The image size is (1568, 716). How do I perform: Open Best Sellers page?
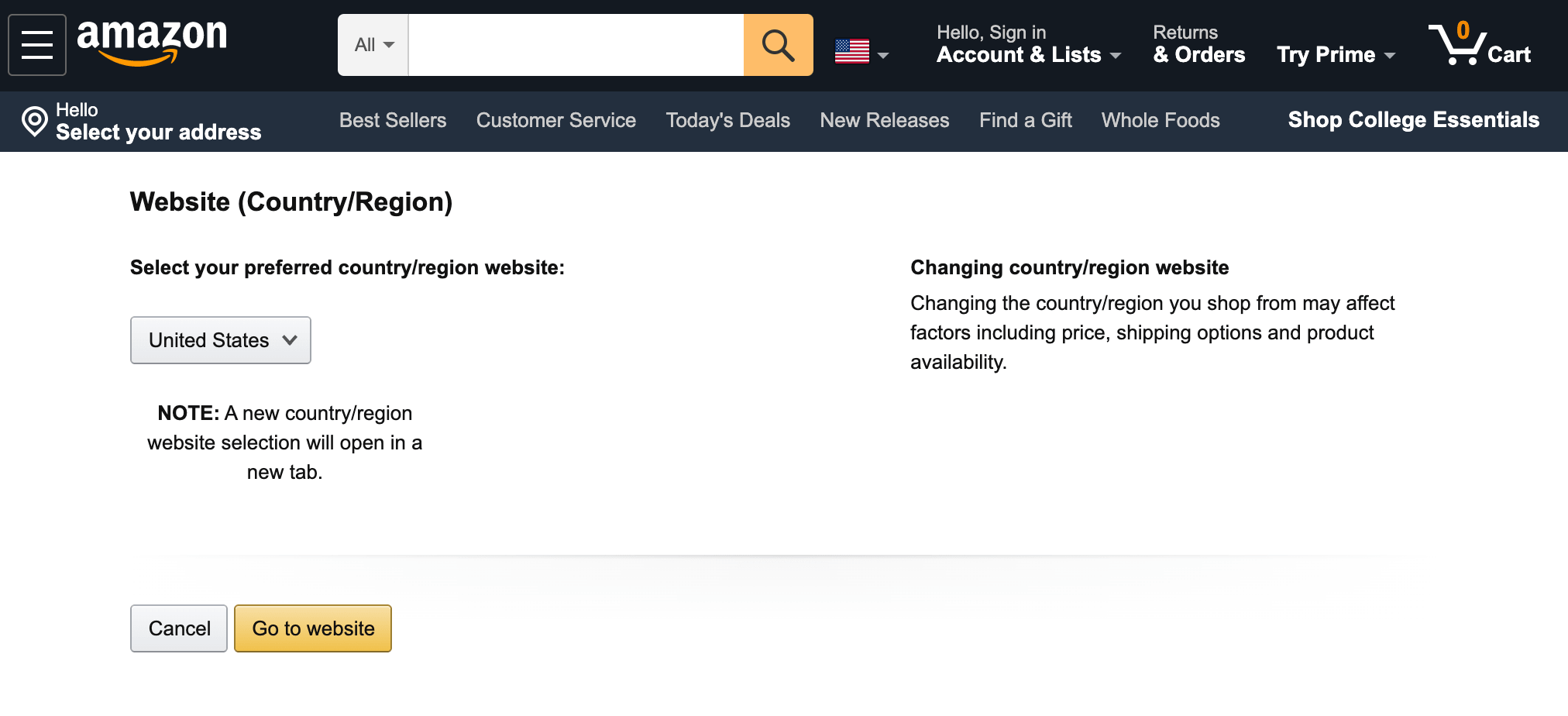pos(393,121)
